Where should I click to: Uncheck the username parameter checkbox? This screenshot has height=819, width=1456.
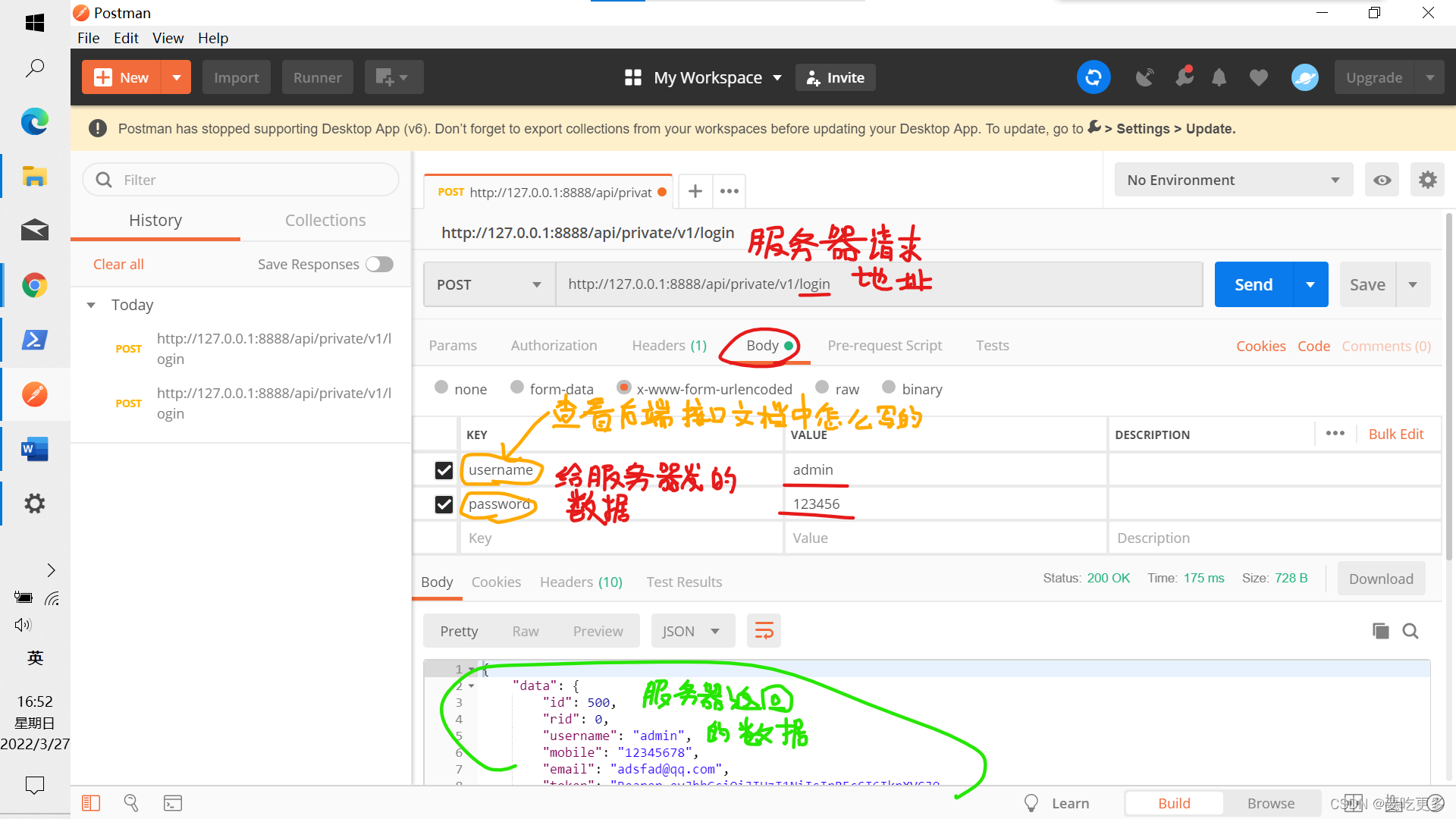(444, 470)
